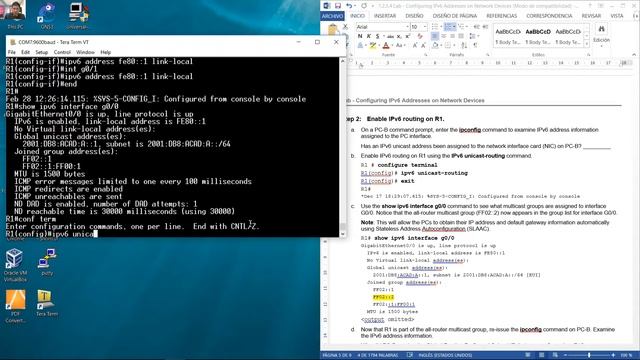Click the Multilevel list icon

(462, 27)
